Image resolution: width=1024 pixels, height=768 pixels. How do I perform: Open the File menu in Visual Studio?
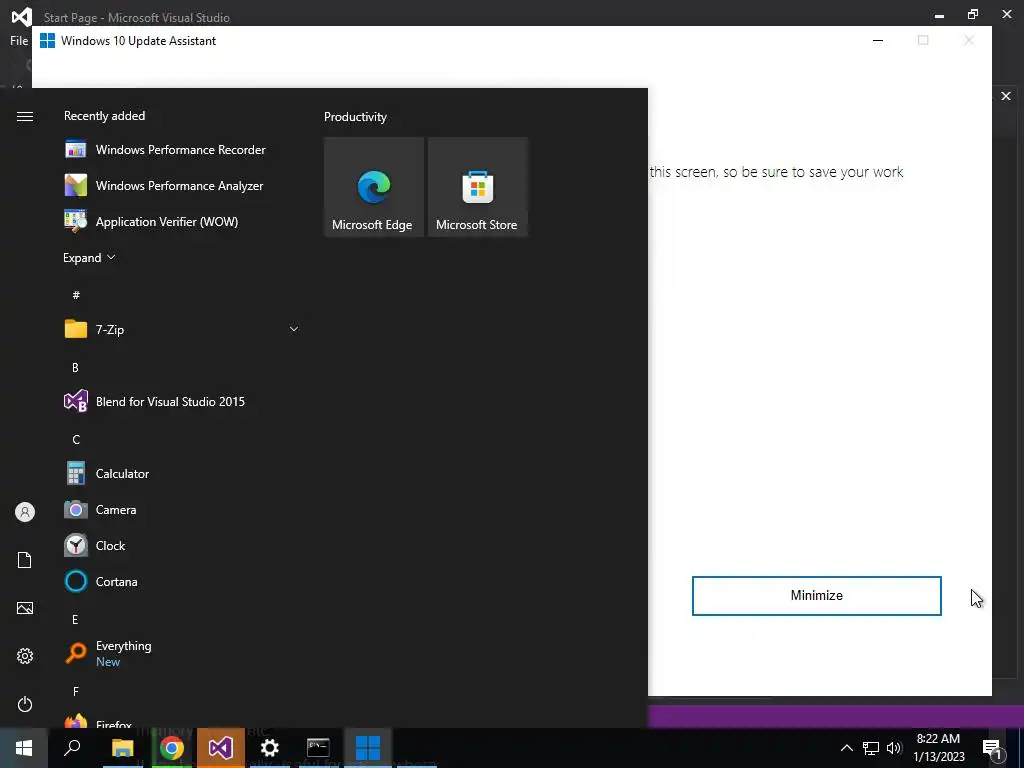click(19, 40)
